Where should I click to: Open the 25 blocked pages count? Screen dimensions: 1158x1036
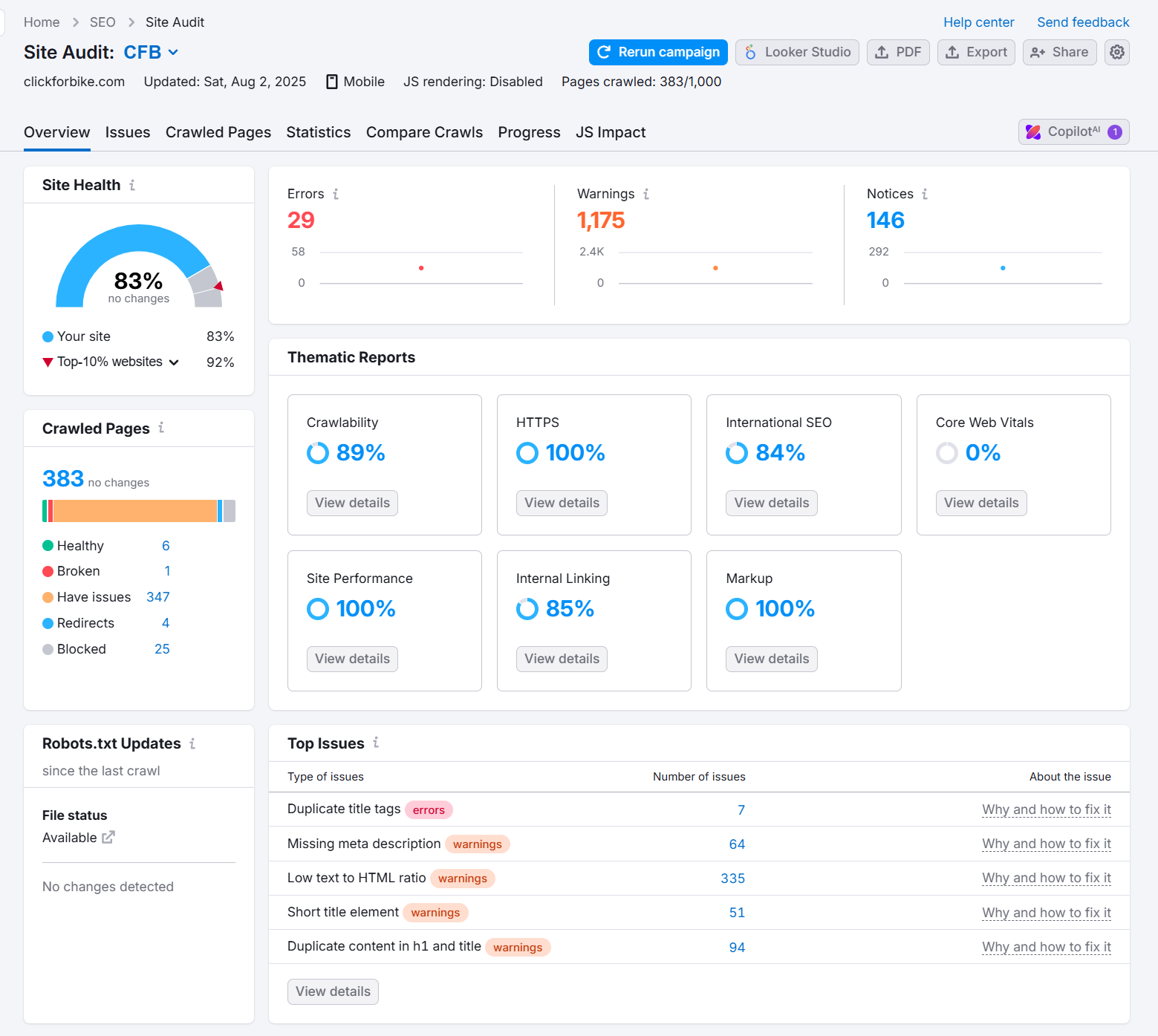162,649
